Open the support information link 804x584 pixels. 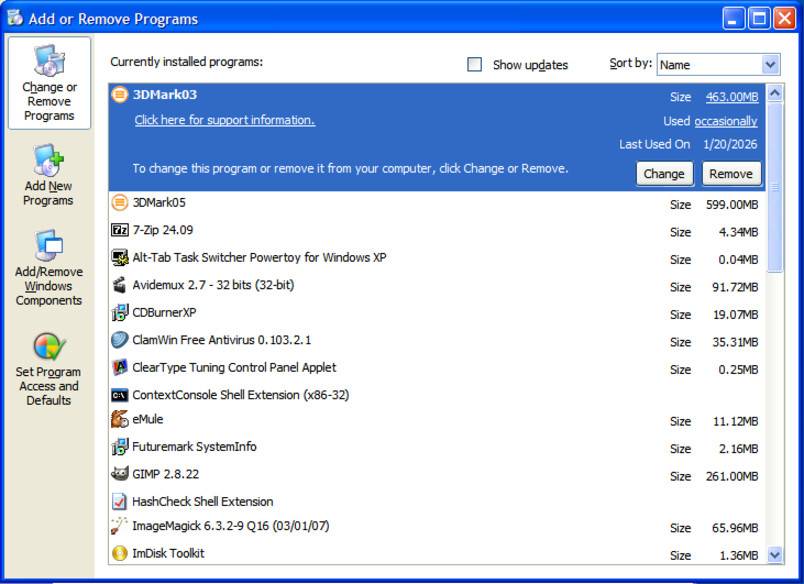[225, 120]
